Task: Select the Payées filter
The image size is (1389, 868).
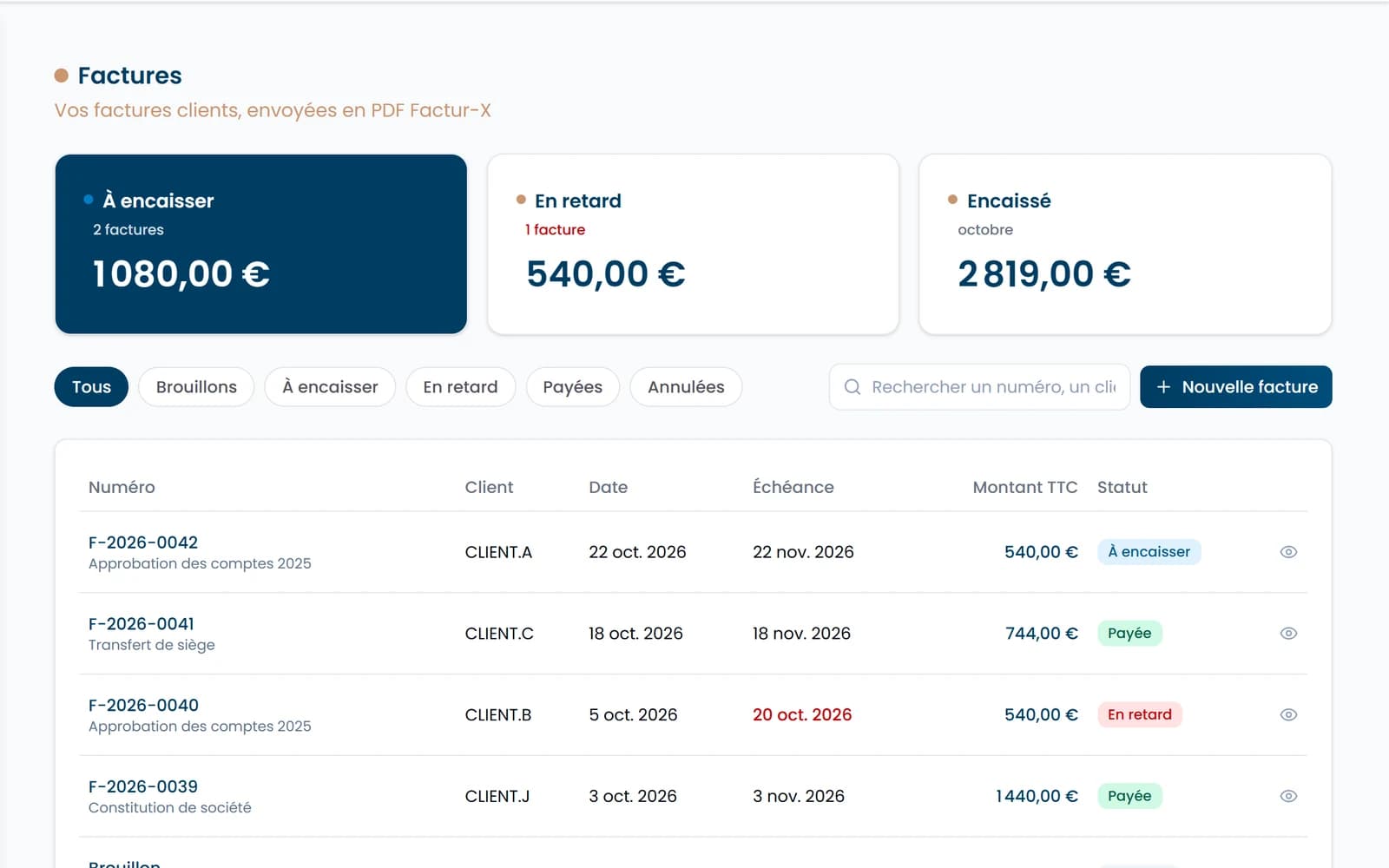Action: [572, 387]
